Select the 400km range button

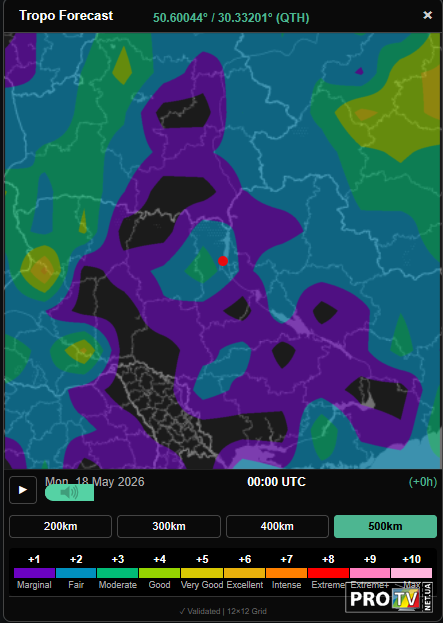tap(277, 526)
